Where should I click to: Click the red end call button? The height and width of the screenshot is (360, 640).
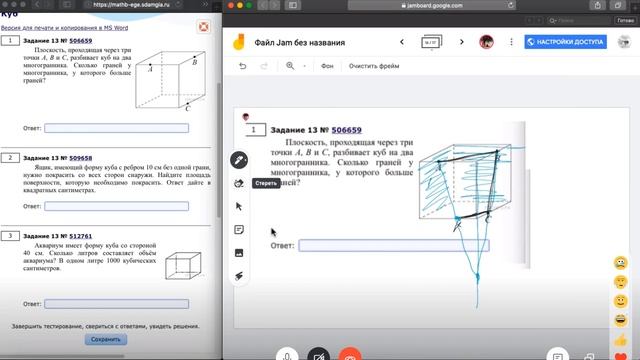point(350,354)
